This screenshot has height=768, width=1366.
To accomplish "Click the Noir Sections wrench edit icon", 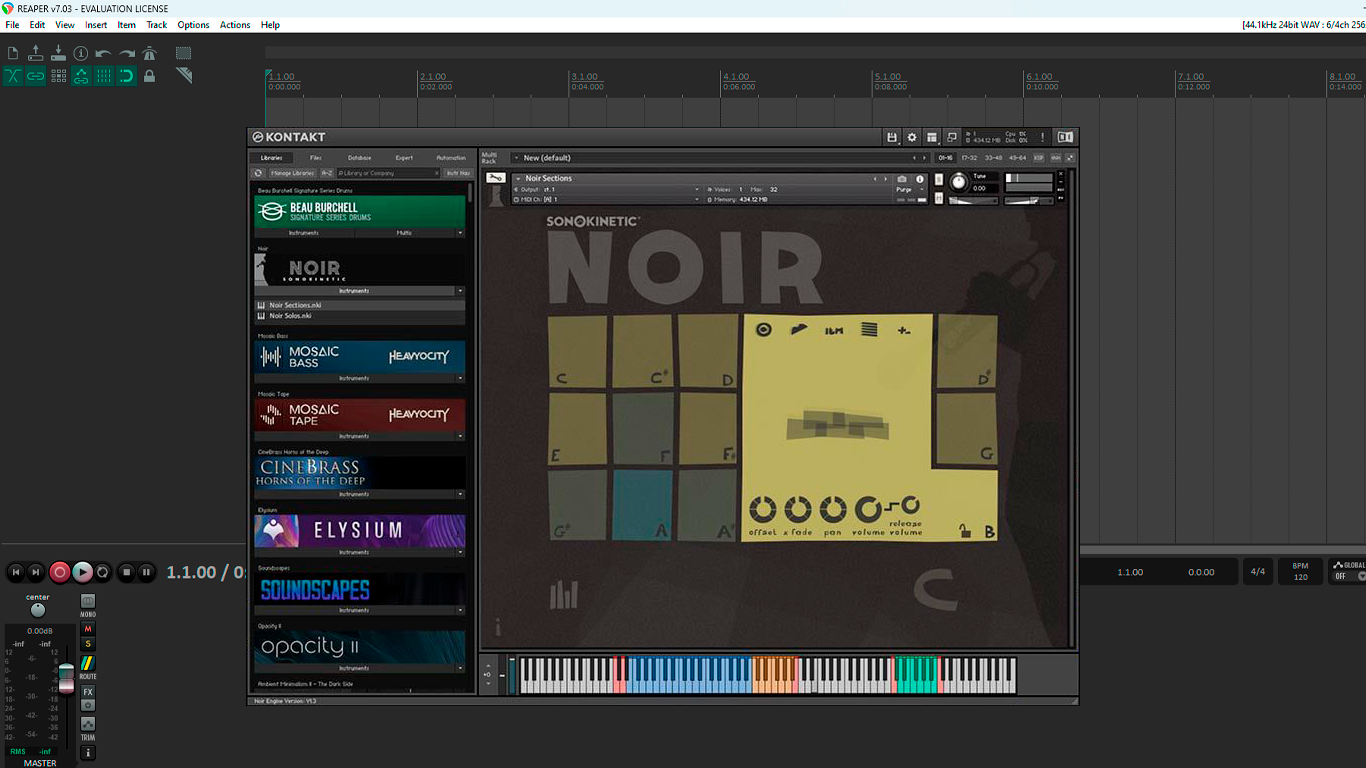I will [x=495, y=178].
